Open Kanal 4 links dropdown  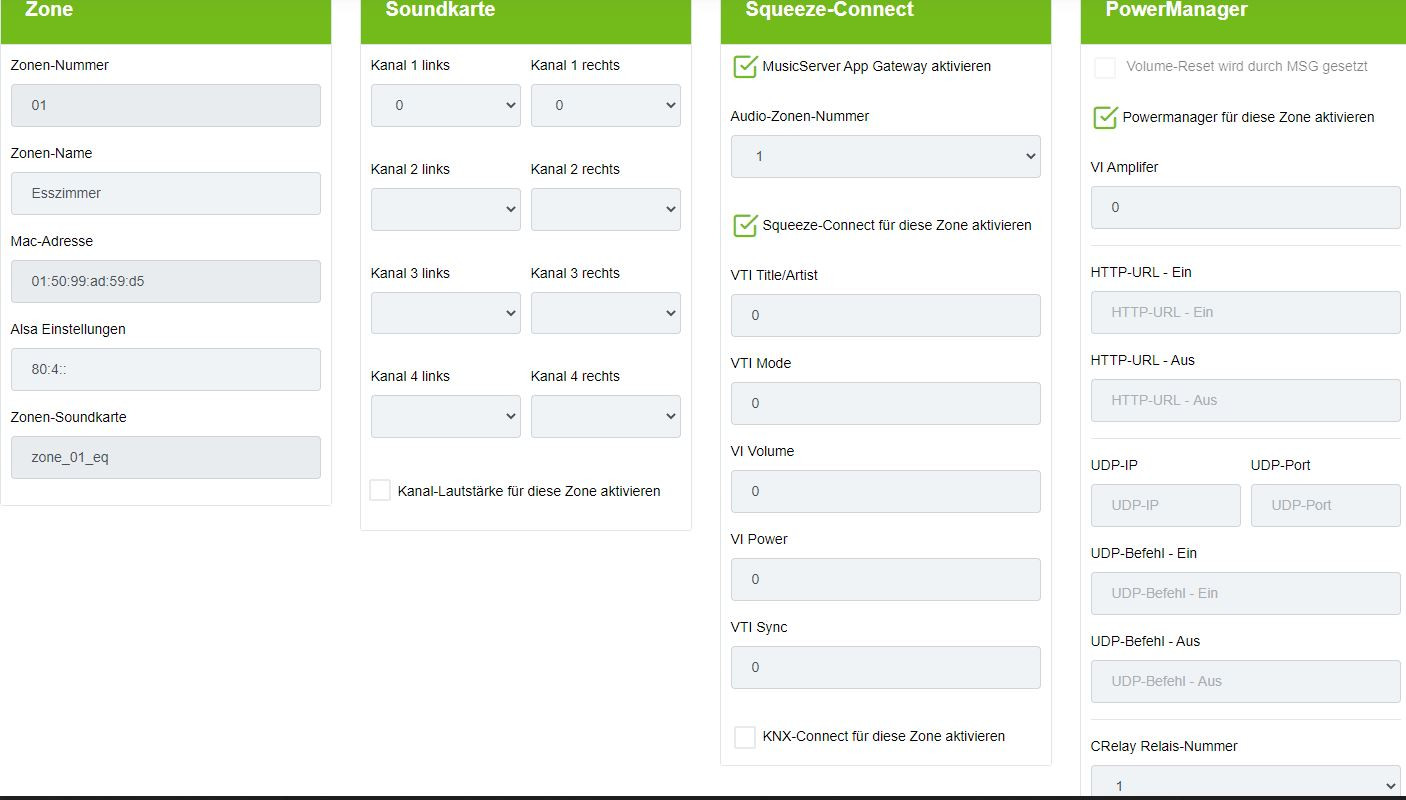tap(445, 416)
